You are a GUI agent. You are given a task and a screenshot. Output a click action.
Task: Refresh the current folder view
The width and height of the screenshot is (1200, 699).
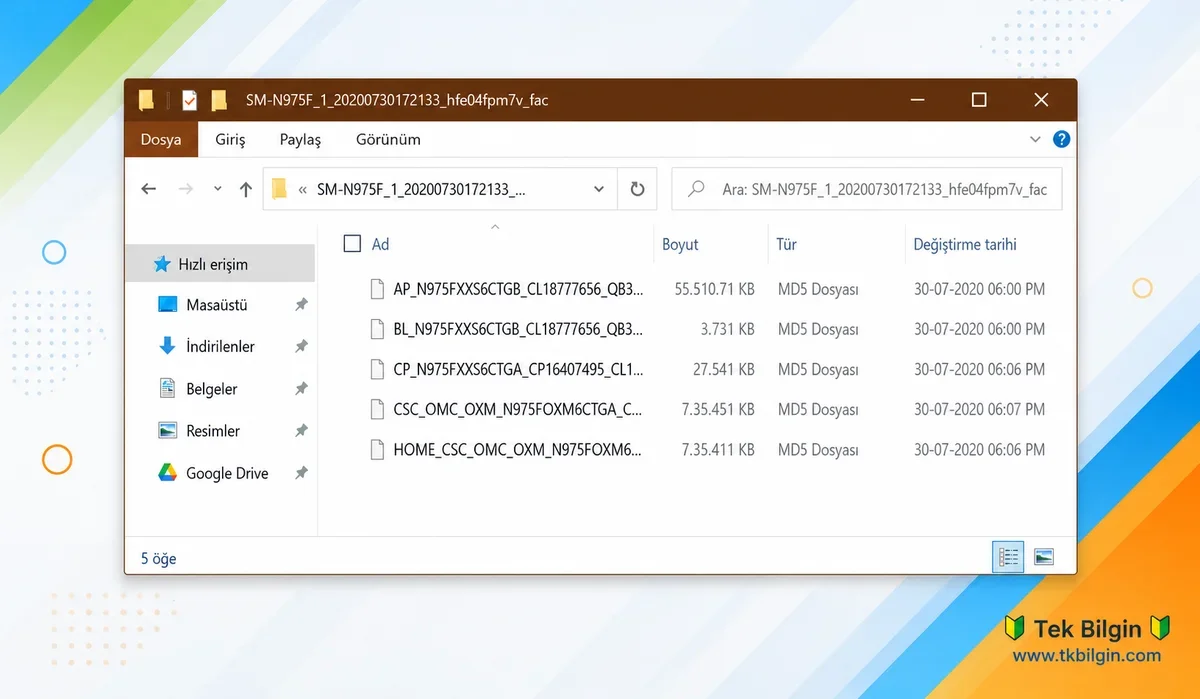[637, 189]
